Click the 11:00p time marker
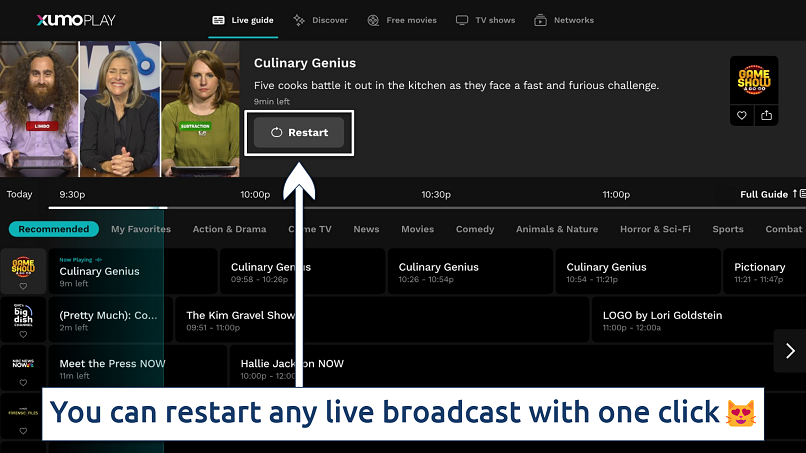Image resolution: width=806 pixels, height=453 pixels. pos(616,194)
